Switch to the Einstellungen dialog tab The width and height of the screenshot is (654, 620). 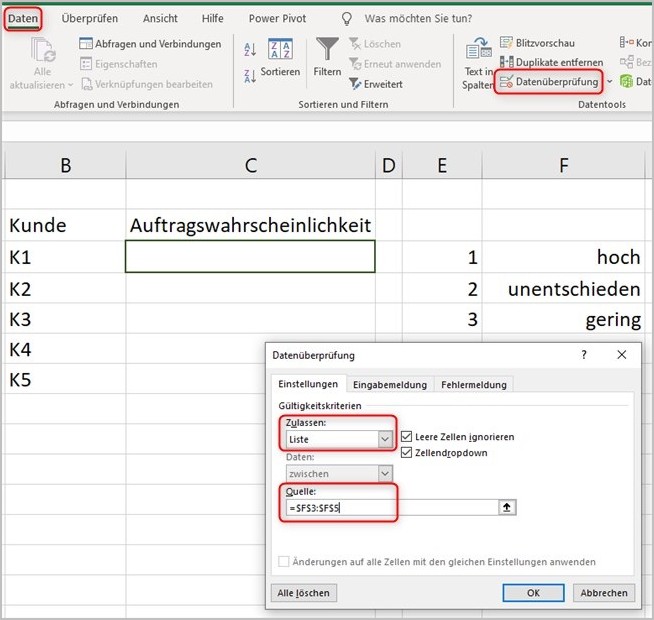[x=308, y=384]
